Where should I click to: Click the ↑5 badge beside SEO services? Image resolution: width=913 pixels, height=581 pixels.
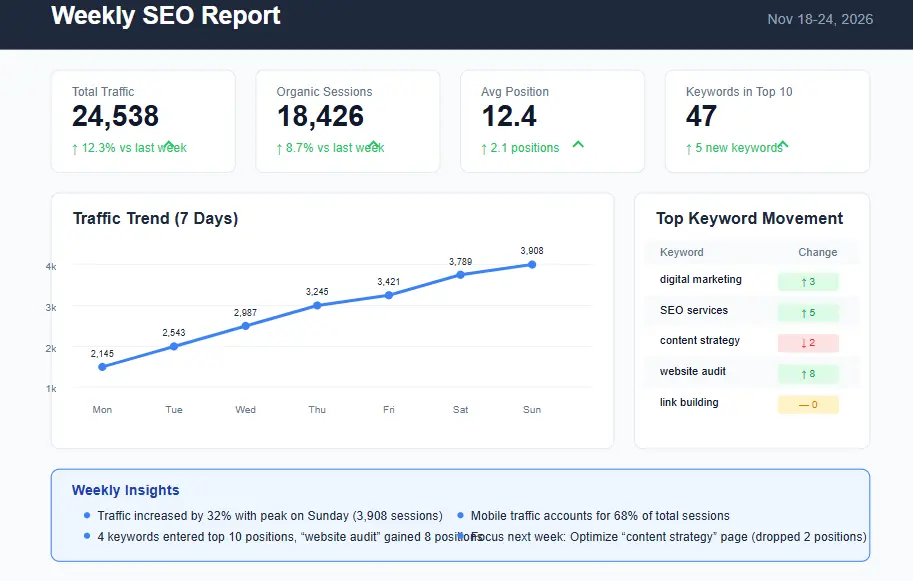(x=808, y=311)
